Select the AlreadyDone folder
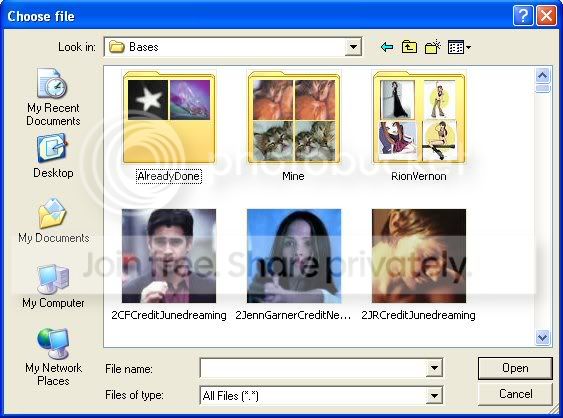The image size is (563, 418). [169, 117]
